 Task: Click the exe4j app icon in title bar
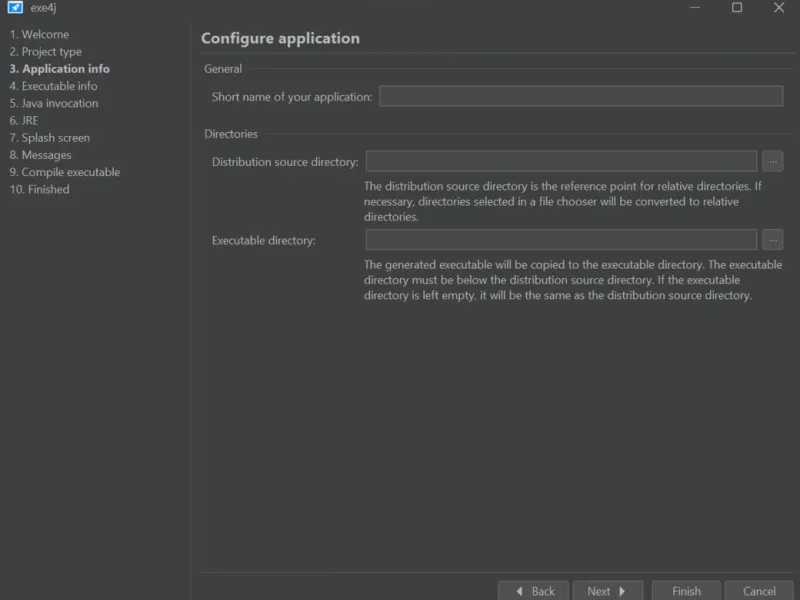point(15,7)
